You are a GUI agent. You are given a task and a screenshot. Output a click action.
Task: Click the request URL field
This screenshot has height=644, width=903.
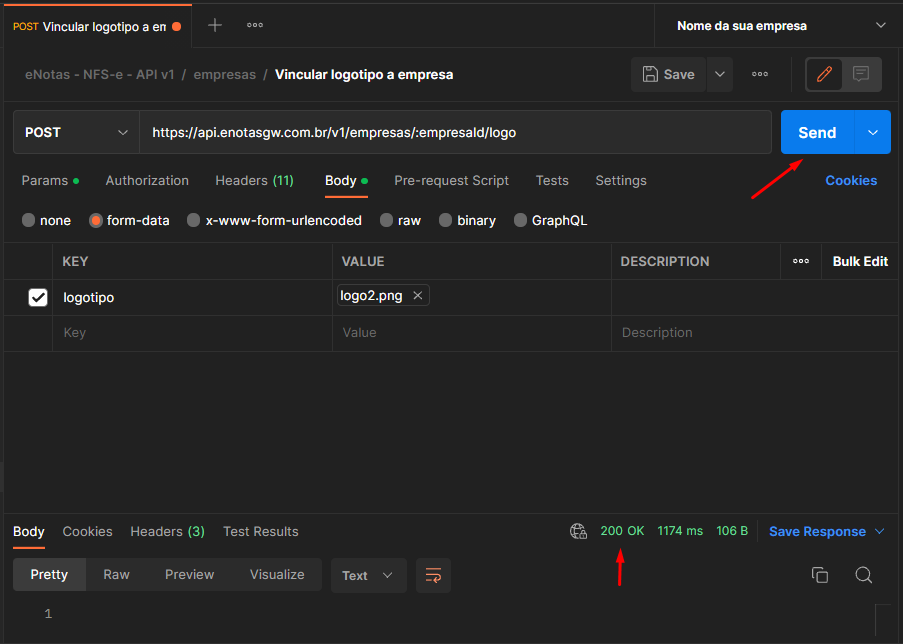[455, 132]
